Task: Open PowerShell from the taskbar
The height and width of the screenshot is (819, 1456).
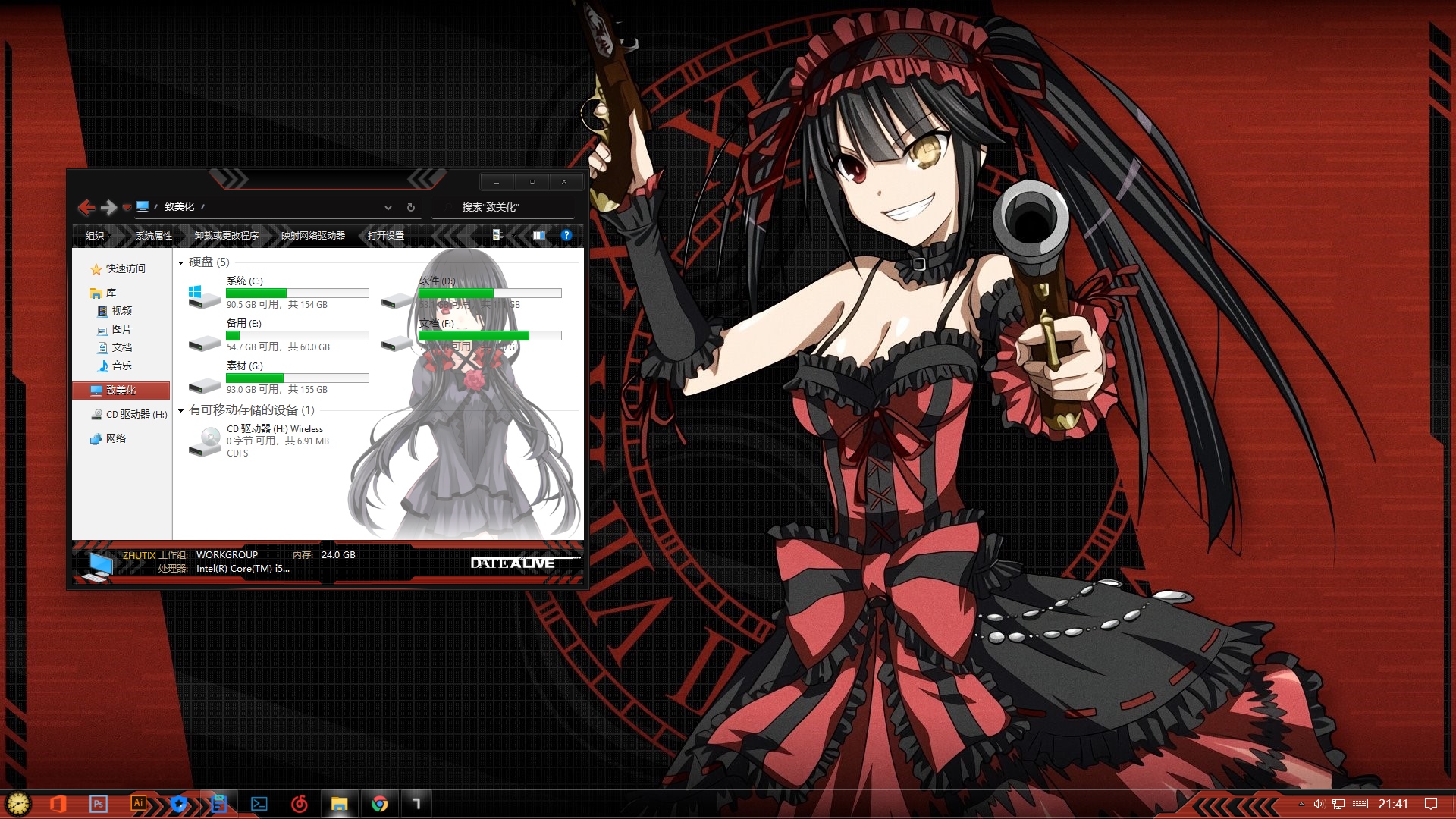Action: pos(259,804)
